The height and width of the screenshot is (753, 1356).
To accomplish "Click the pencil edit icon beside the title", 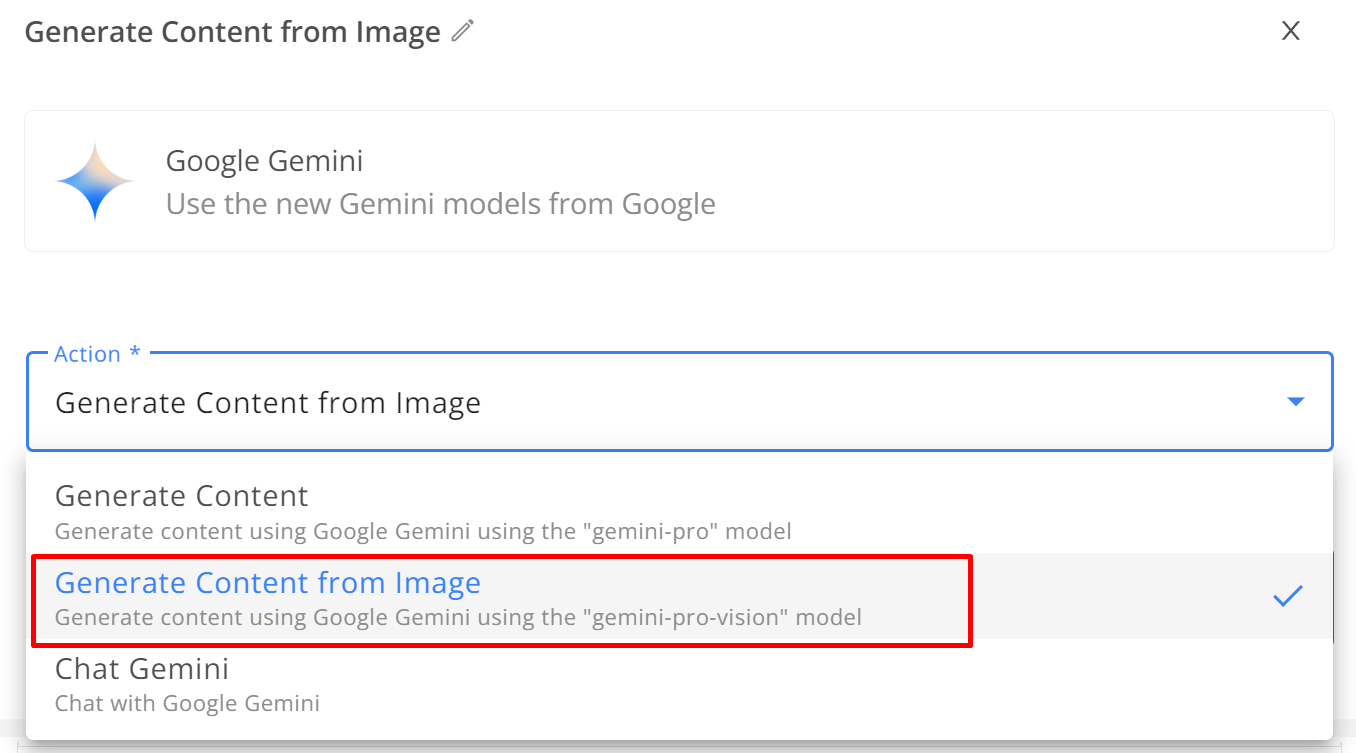I will pos(462,31).
